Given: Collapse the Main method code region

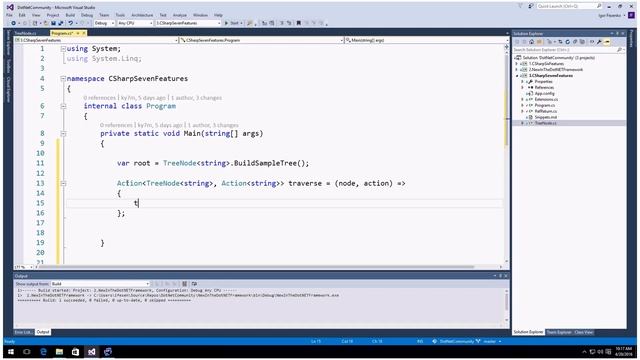Looking at the screenshot, I should [x=63, y=133].
